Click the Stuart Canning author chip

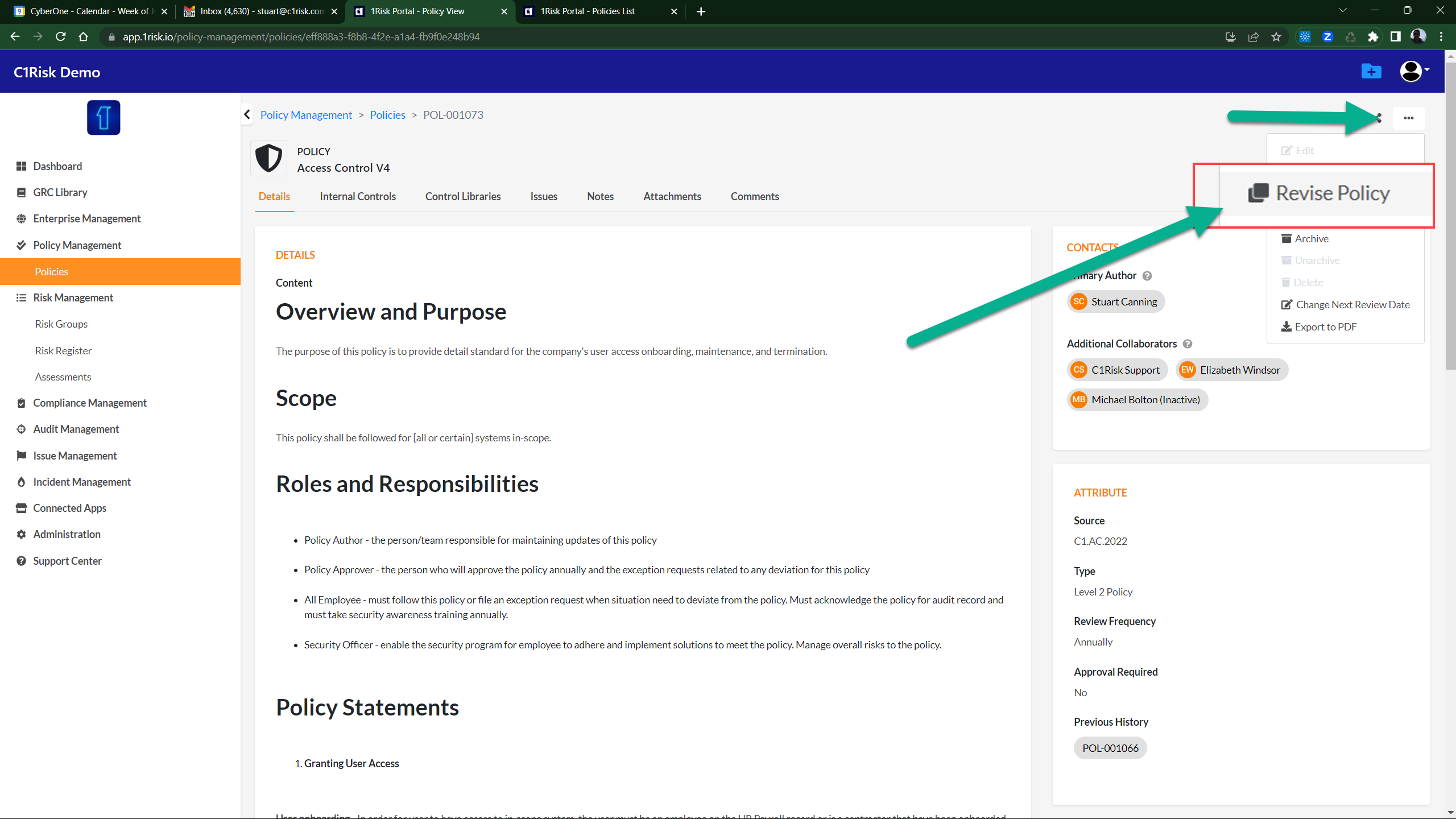[1116, 302]
